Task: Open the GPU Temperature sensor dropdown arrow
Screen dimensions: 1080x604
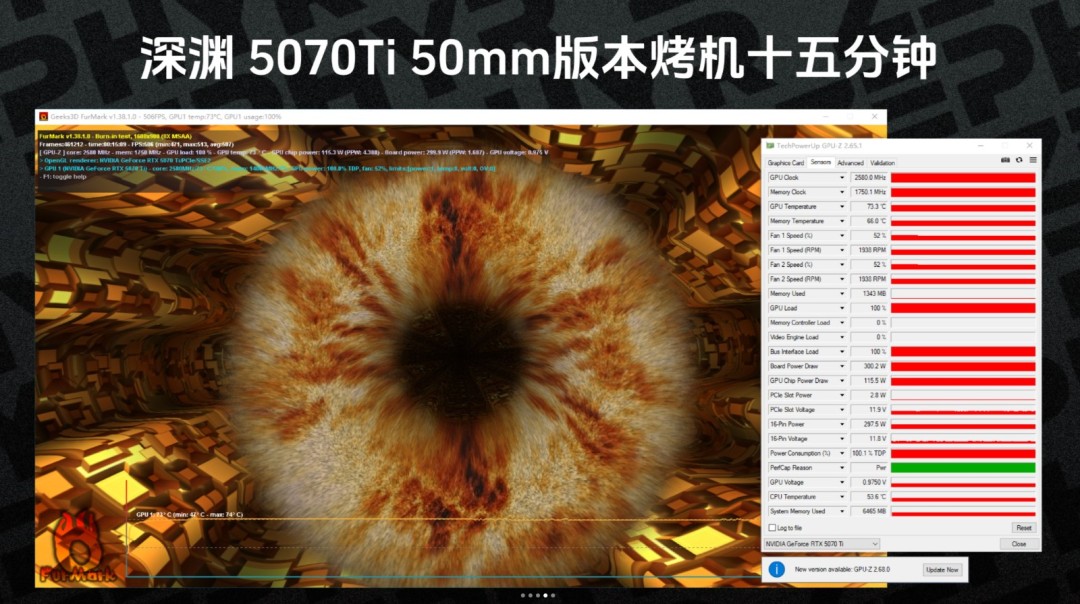Action: pos(842,207)
